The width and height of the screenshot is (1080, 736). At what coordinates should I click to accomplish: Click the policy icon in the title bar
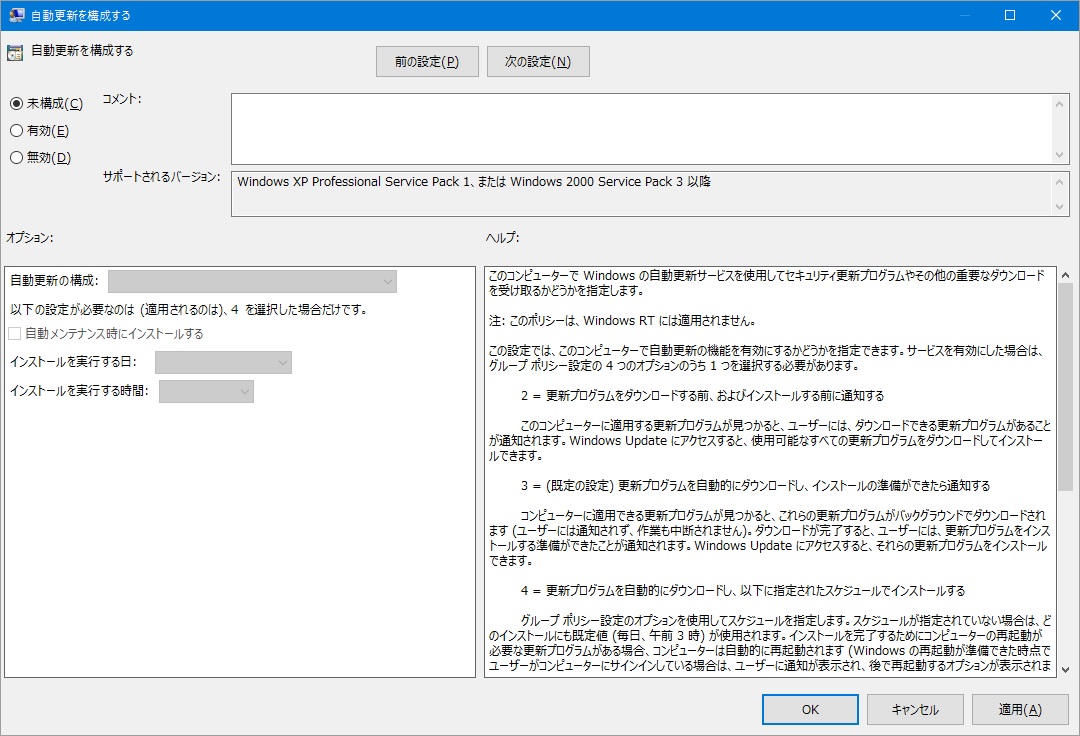(x=17, y=15)
